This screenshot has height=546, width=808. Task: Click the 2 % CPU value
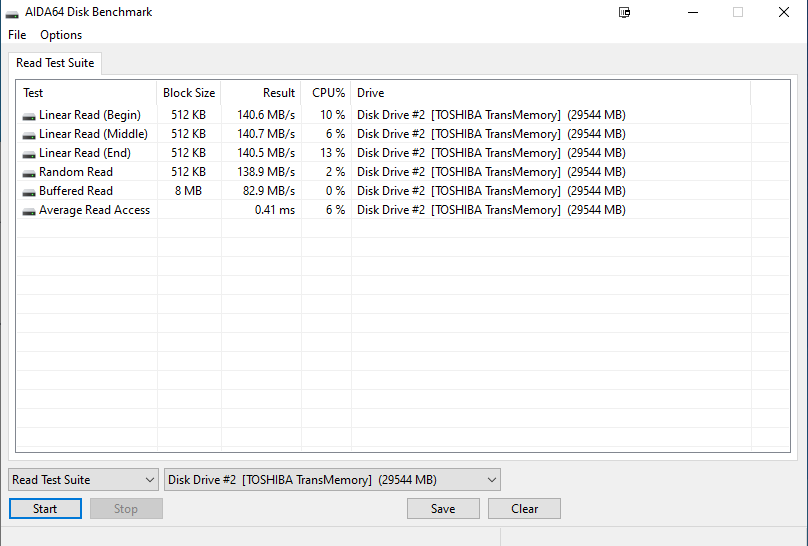pyautogui.click(x=335, y=172)
